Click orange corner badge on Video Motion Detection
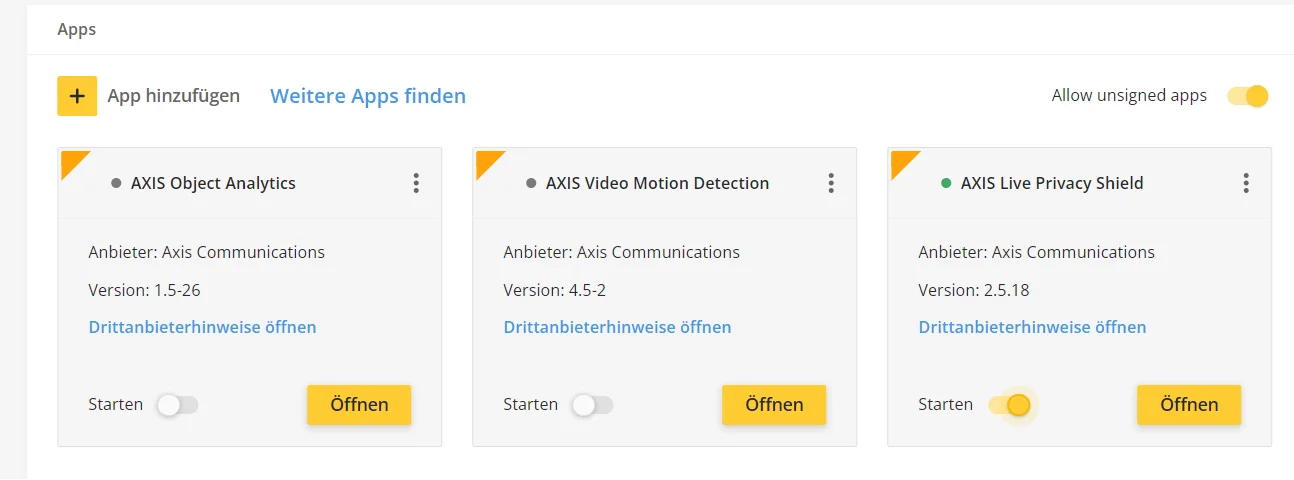 coord(487,161)
